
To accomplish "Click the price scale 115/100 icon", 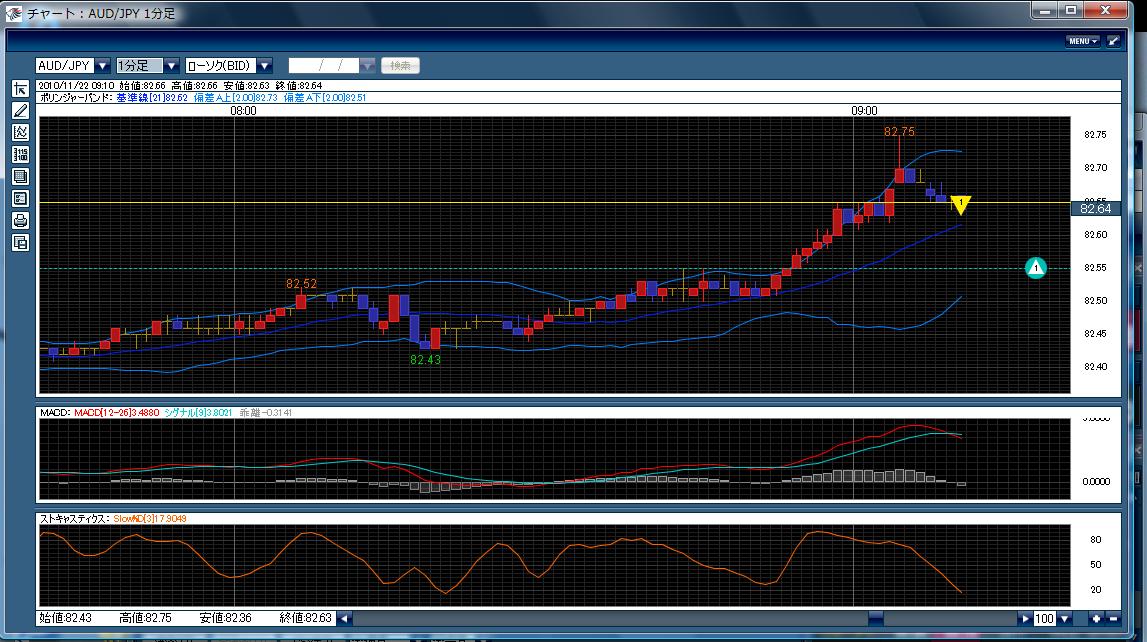I will pos(20,154).
